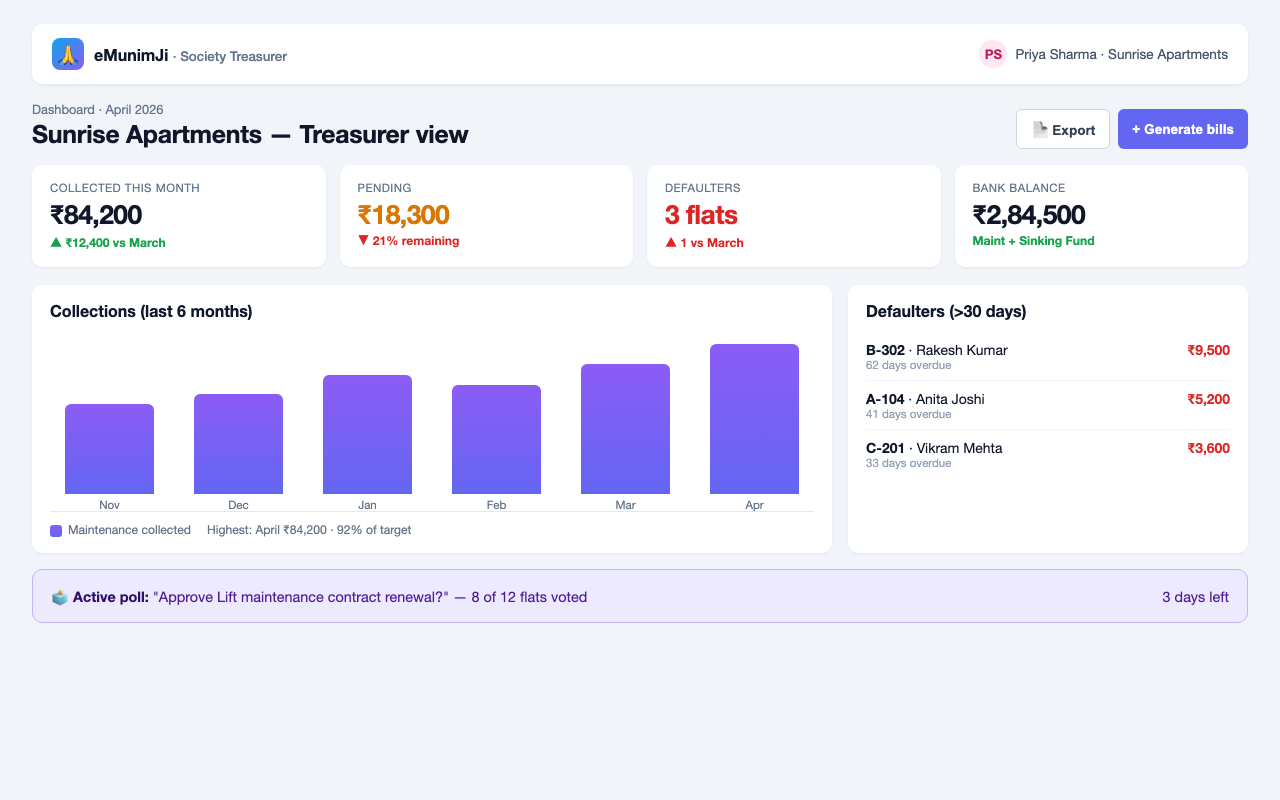Click the green up-arrow beside ₹12,400 vs March
This screenshot has width=1280, height=800.
56,242
